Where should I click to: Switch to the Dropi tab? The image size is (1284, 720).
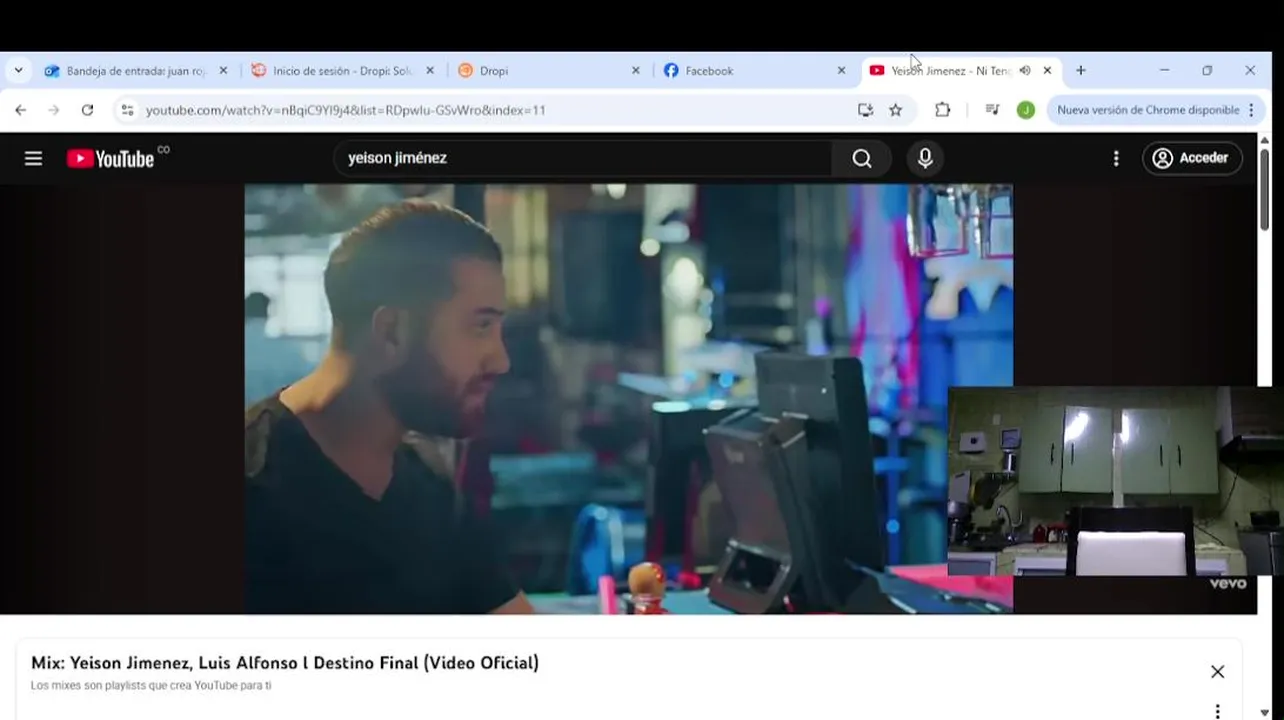pos(549,71)
